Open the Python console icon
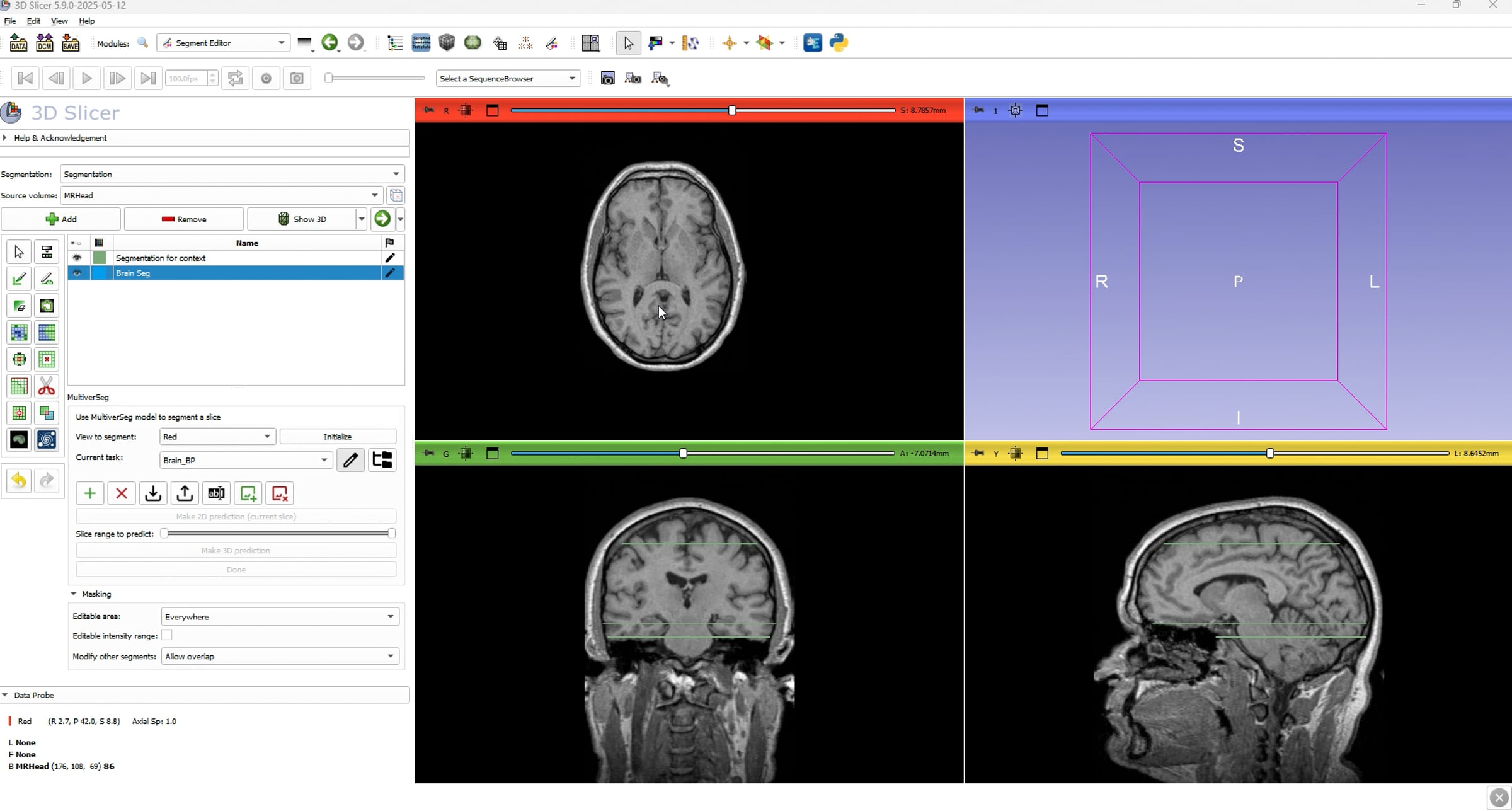 pos(839,43)
